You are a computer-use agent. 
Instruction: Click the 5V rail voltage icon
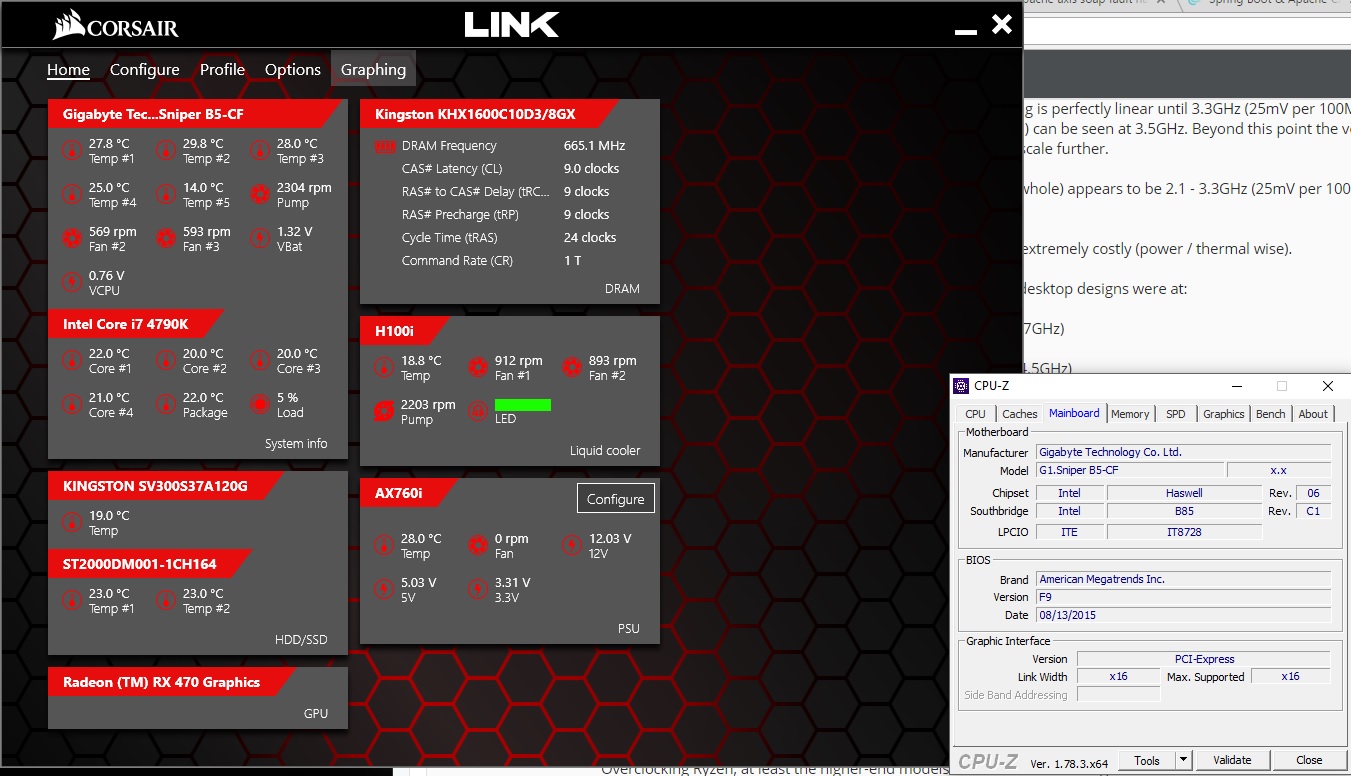tap(384, 589)
